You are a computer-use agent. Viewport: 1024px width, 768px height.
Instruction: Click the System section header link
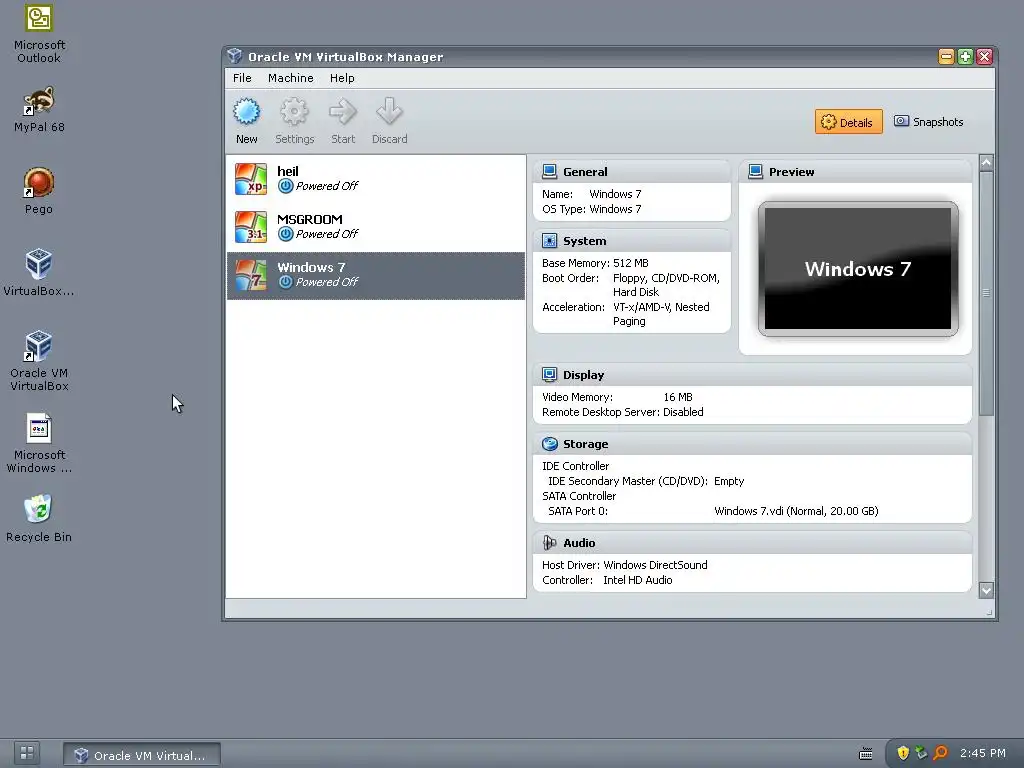click(584, 241)
